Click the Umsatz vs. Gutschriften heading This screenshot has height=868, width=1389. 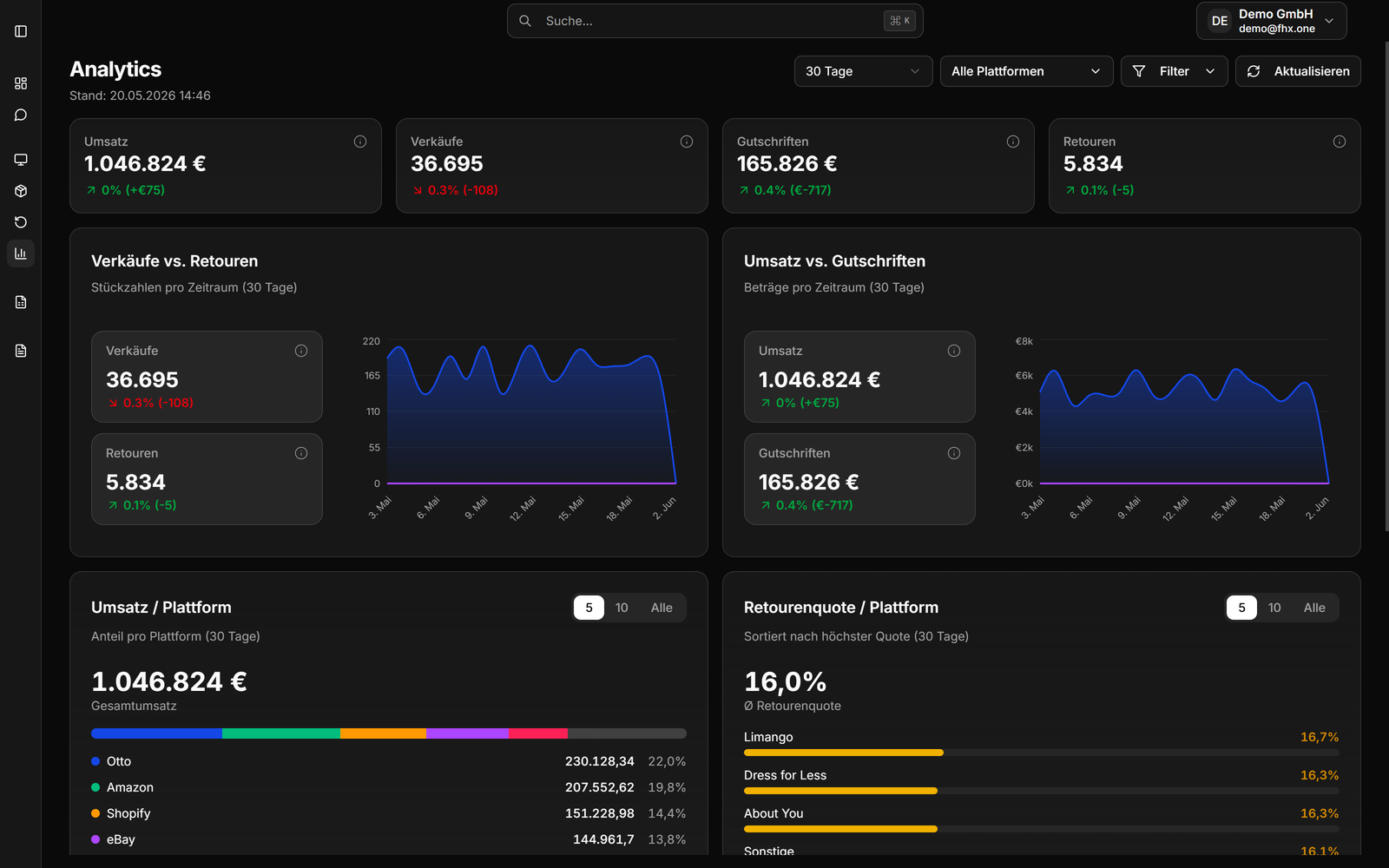[x=834, y=261]
